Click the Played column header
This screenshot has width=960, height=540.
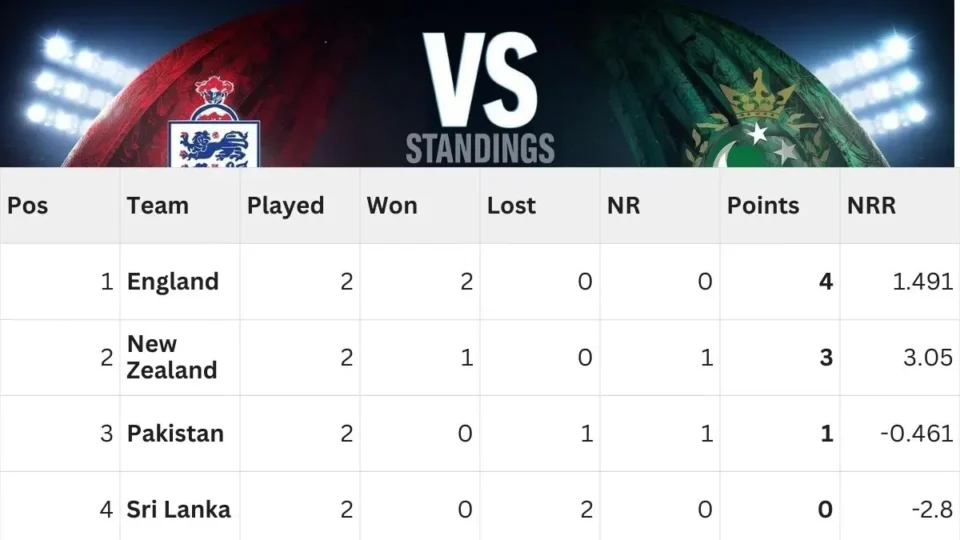[x=285, y=206]
